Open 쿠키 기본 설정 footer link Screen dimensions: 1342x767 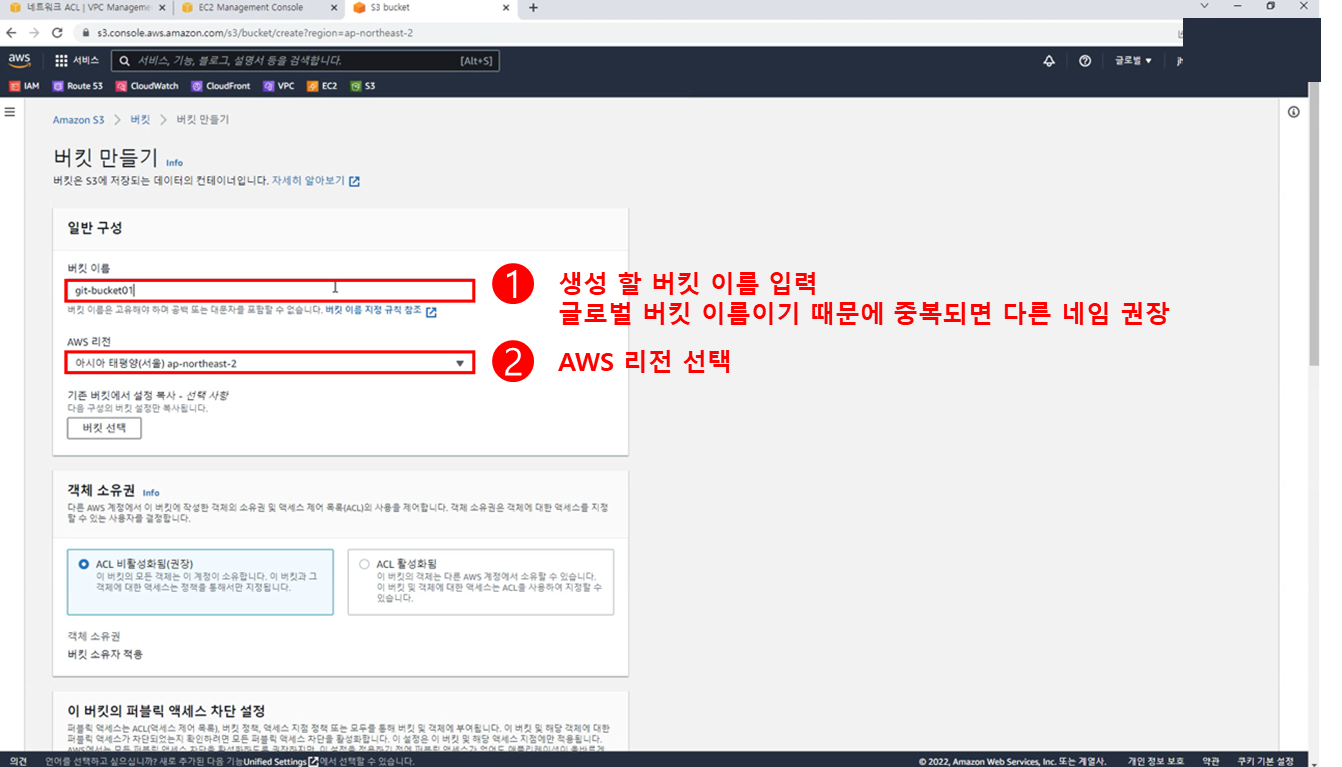(x=1265, y=761)
